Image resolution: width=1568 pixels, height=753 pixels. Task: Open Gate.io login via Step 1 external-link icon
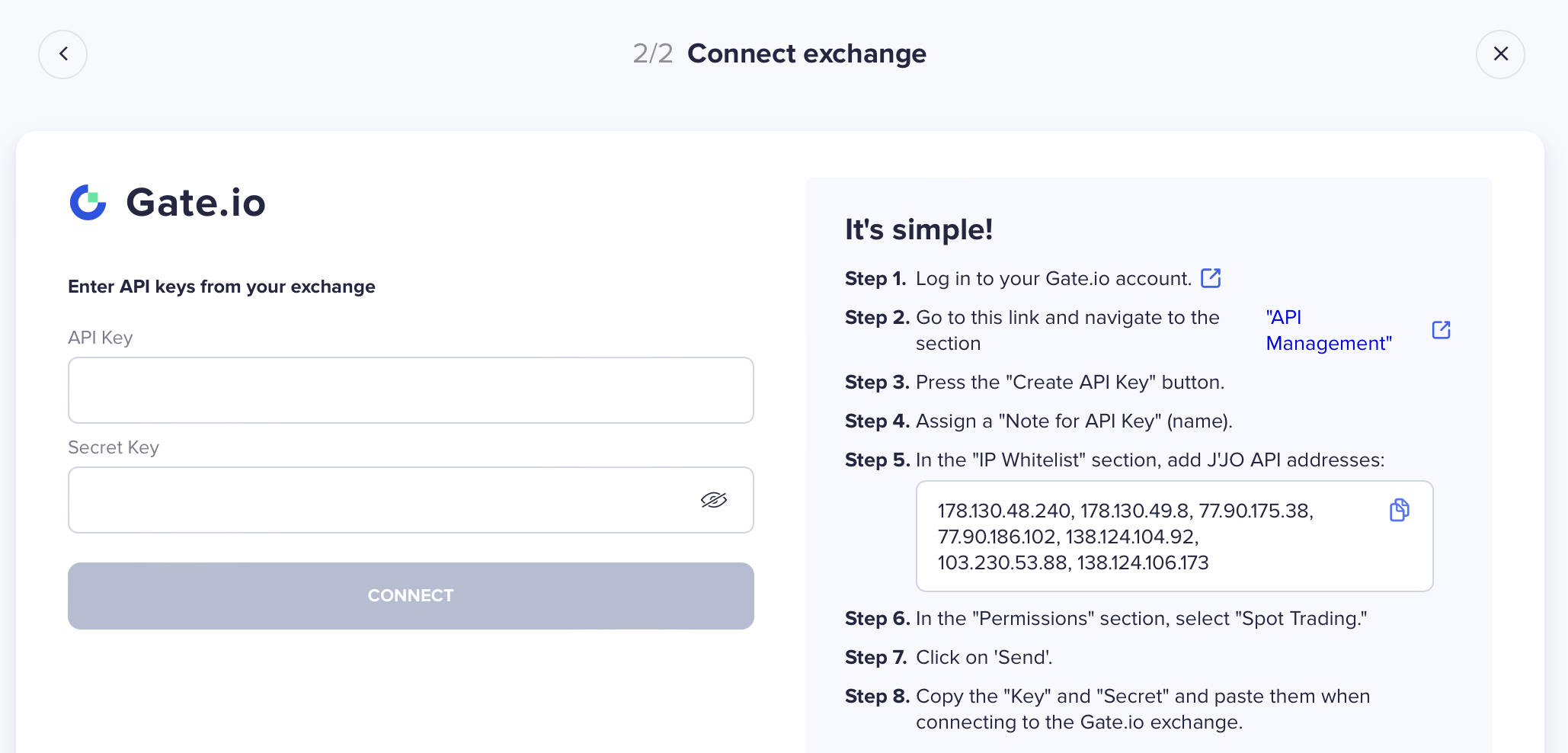coord(1211,278)
